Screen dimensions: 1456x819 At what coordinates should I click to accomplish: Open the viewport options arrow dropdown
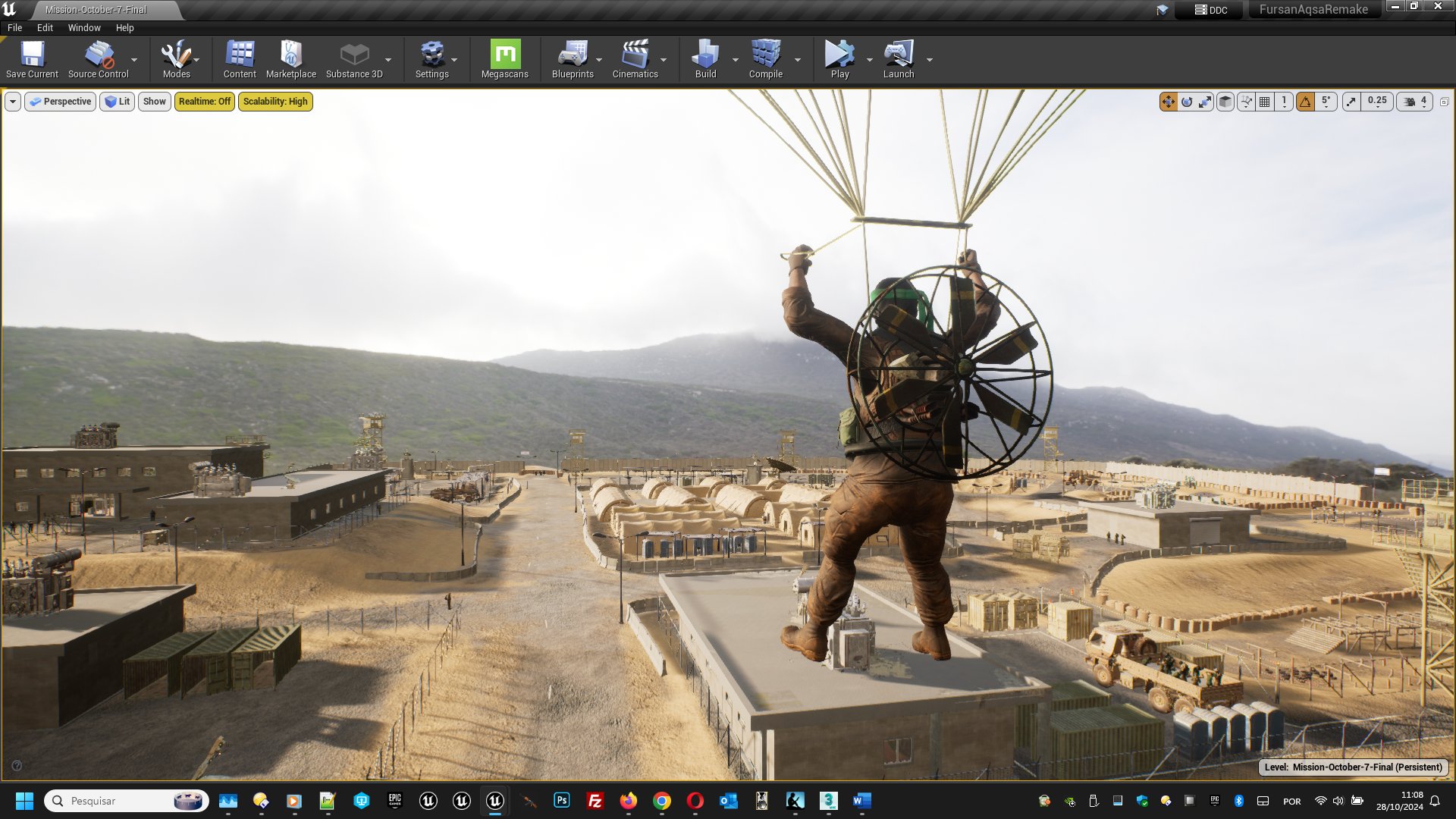pyautogui.click(x=13, y=102)
